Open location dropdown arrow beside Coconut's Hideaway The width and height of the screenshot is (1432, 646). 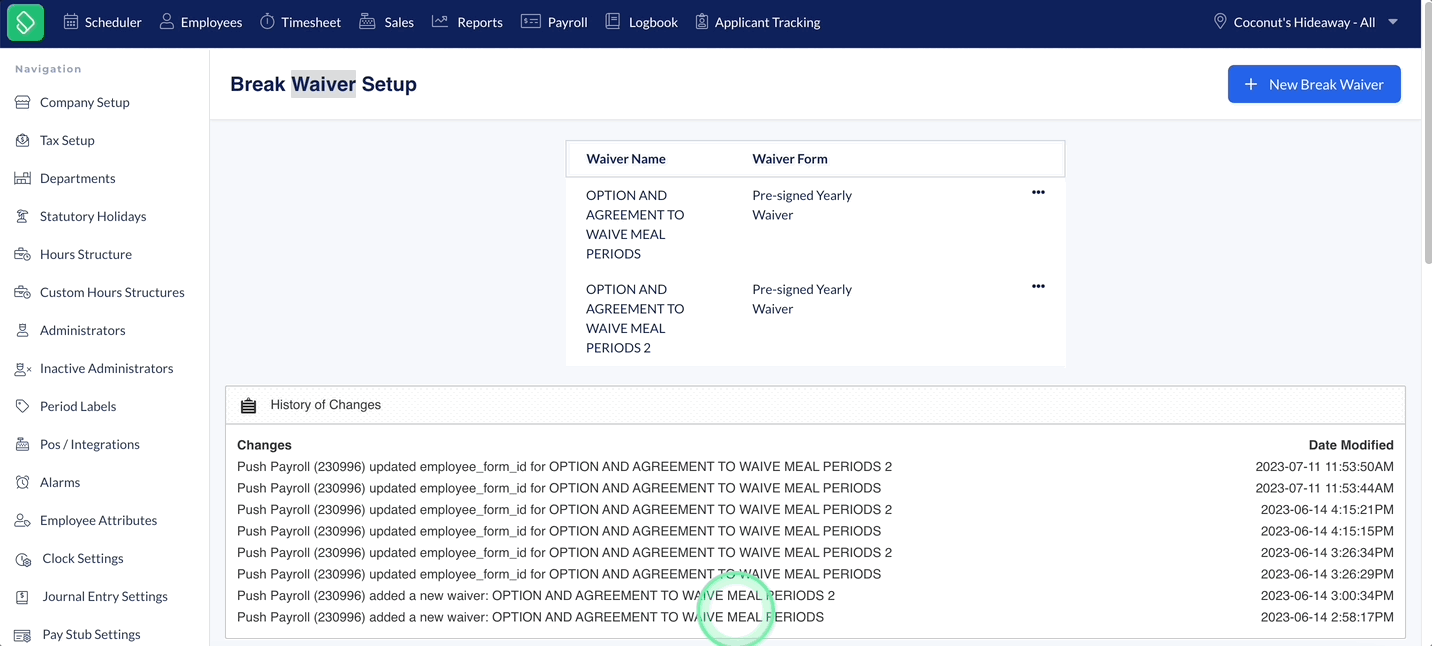point(1393,22)
